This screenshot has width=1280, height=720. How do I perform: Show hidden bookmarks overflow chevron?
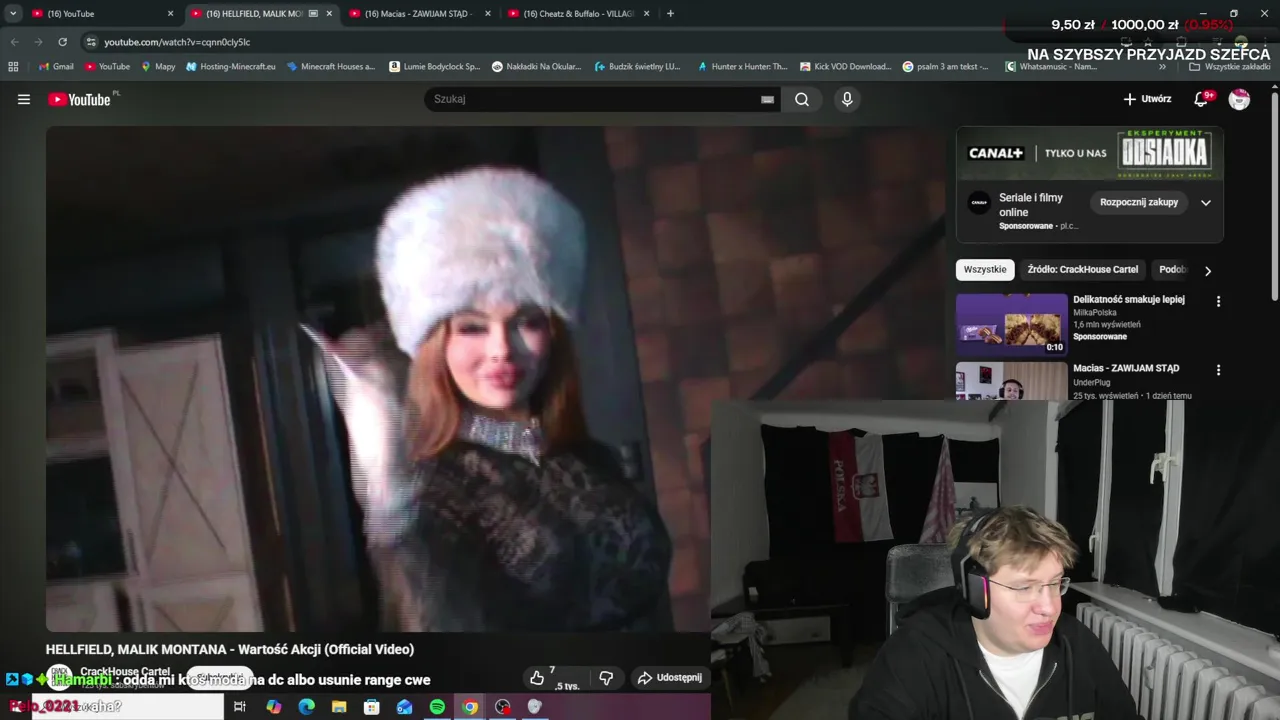coord(1162,66)
